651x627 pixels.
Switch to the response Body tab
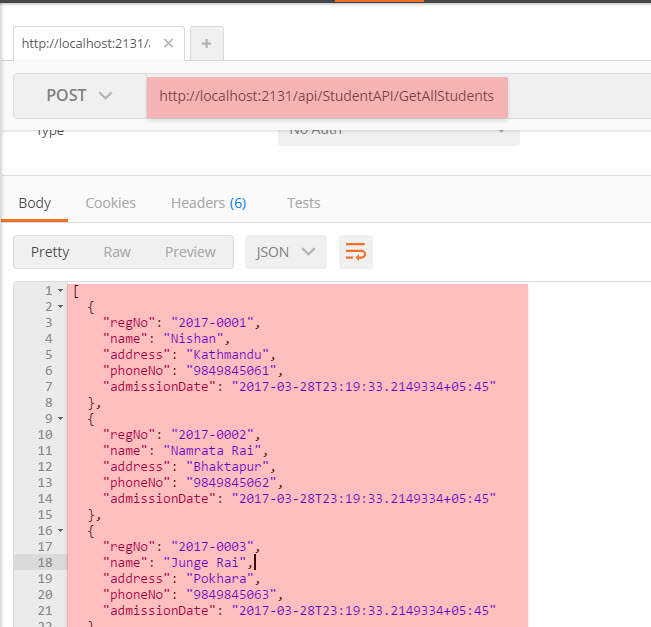[x=35, y=203]
